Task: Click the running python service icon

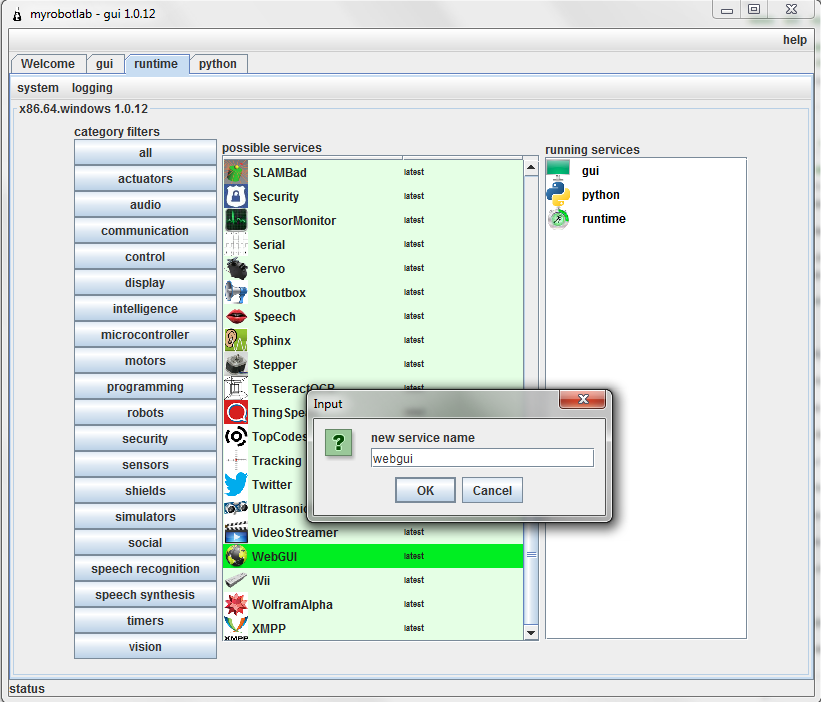Action: 558,195
